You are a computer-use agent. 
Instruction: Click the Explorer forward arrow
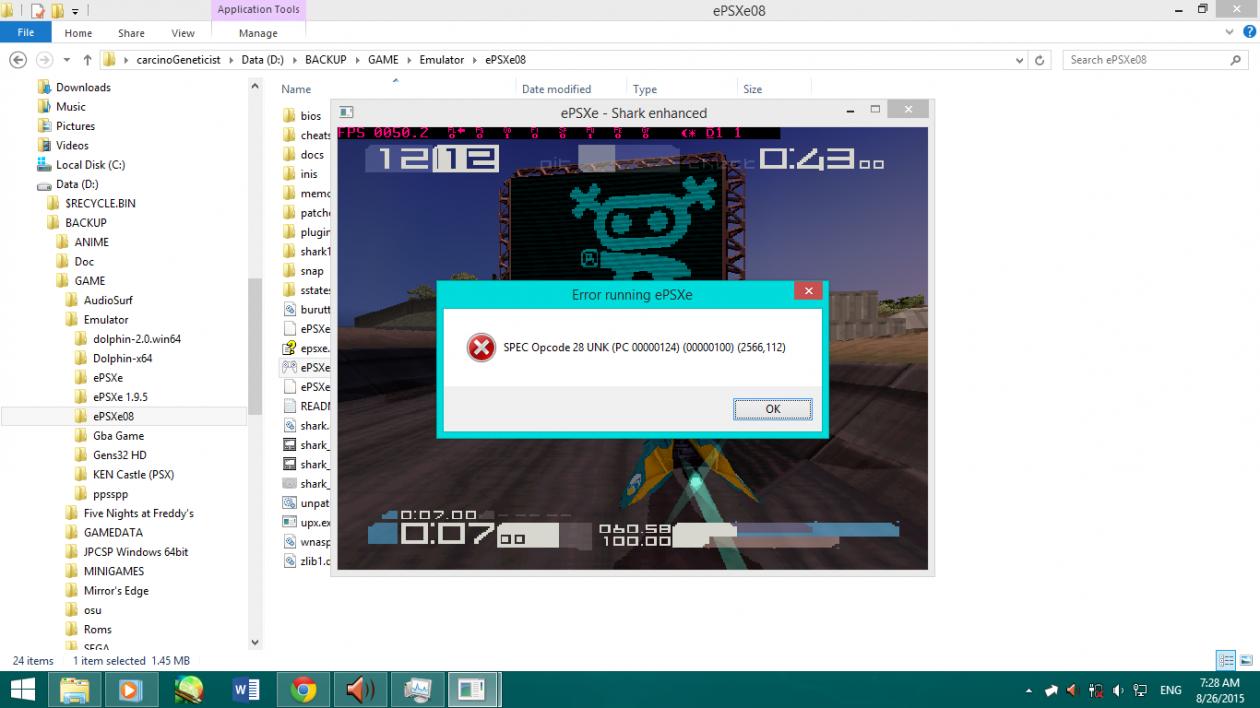click(x=44, y=60)
